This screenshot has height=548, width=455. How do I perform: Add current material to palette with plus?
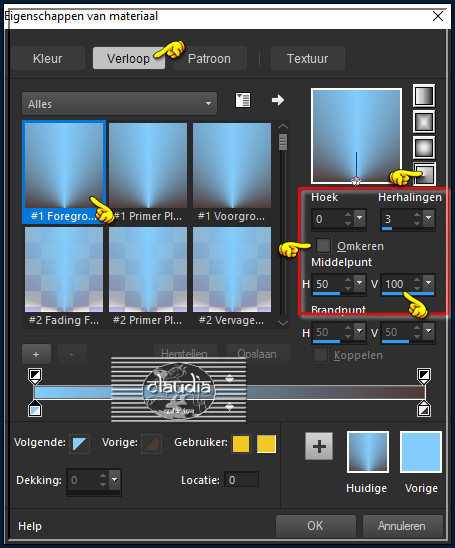pos(319,446)
